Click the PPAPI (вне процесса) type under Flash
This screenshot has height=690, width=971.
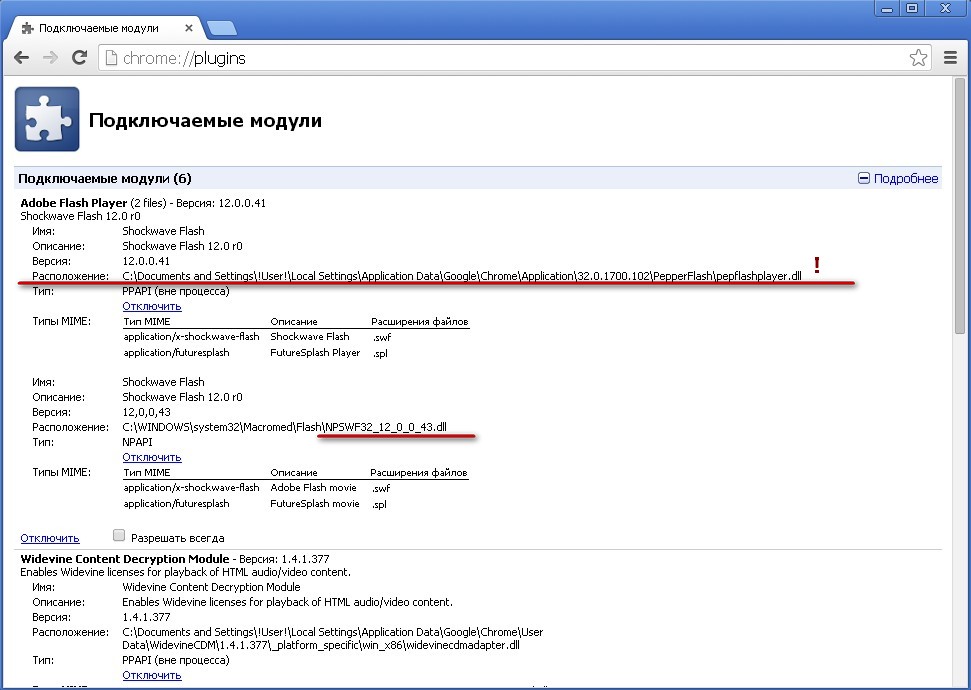[176, 291]
